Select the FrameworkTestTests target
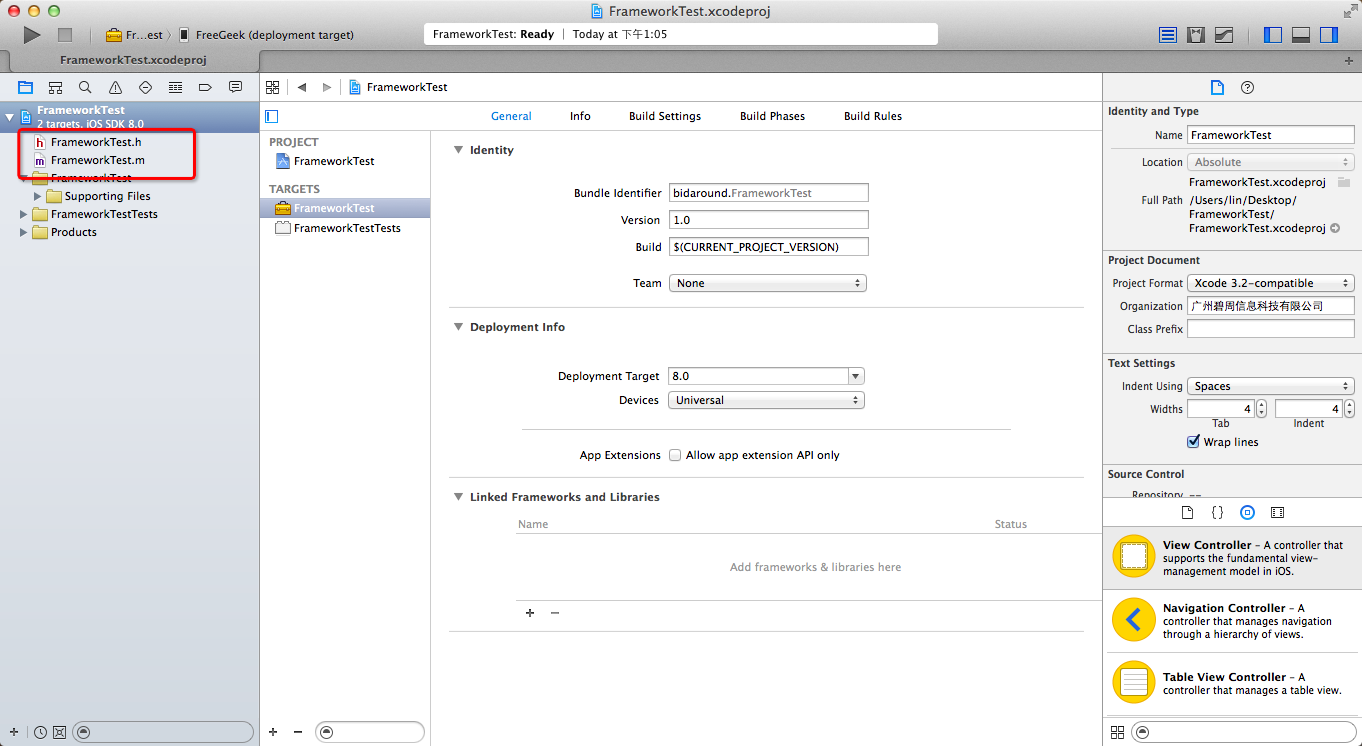This screenshot has height=746, width=1362. pyautogui.click(x=345, y=228)
